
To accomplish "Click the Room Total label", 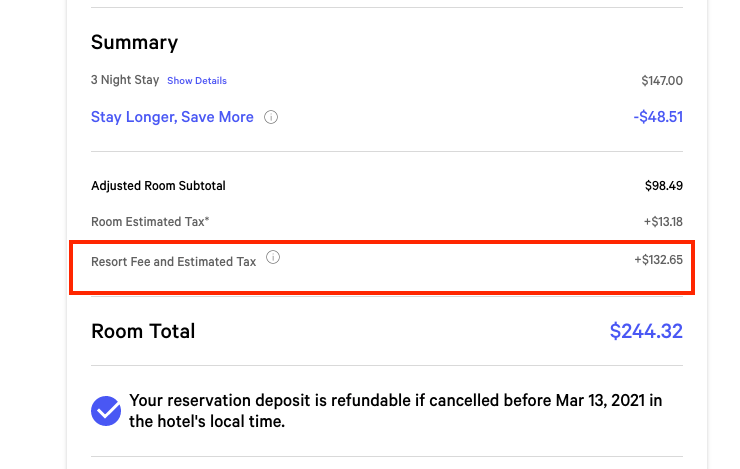I will (x=143, y=331).
